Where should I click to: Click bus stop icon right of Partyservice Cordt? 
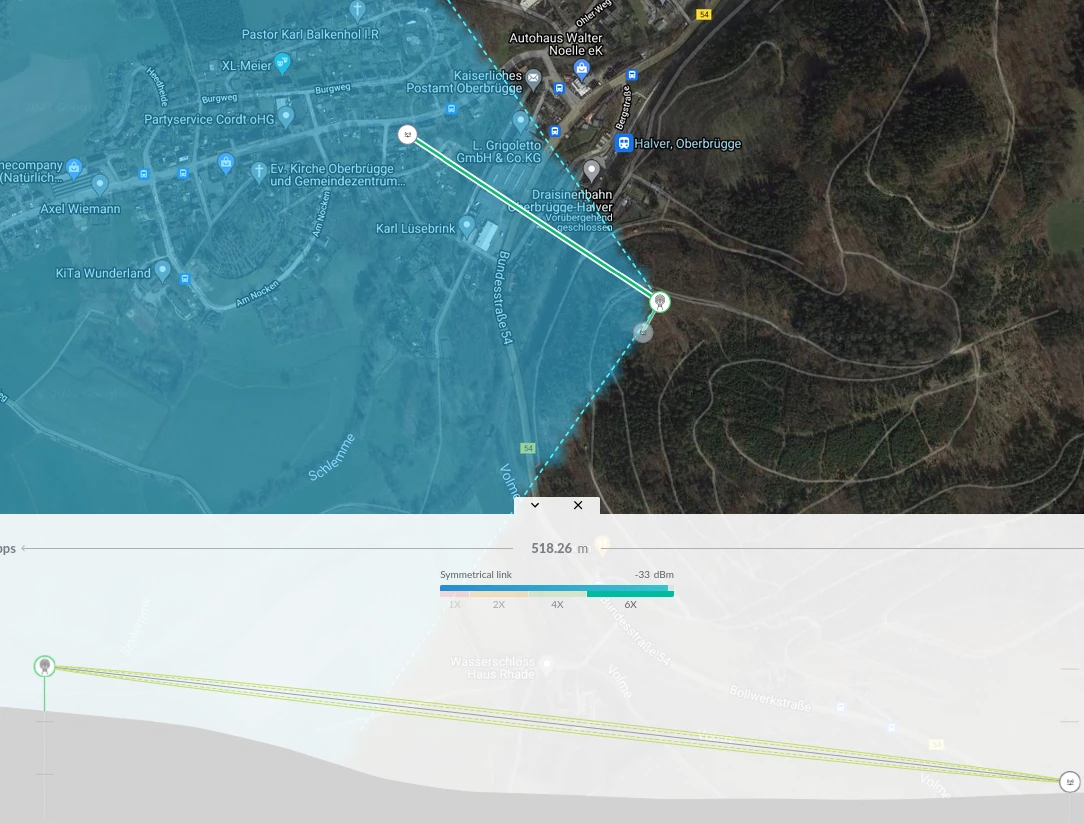coord(451,109)
